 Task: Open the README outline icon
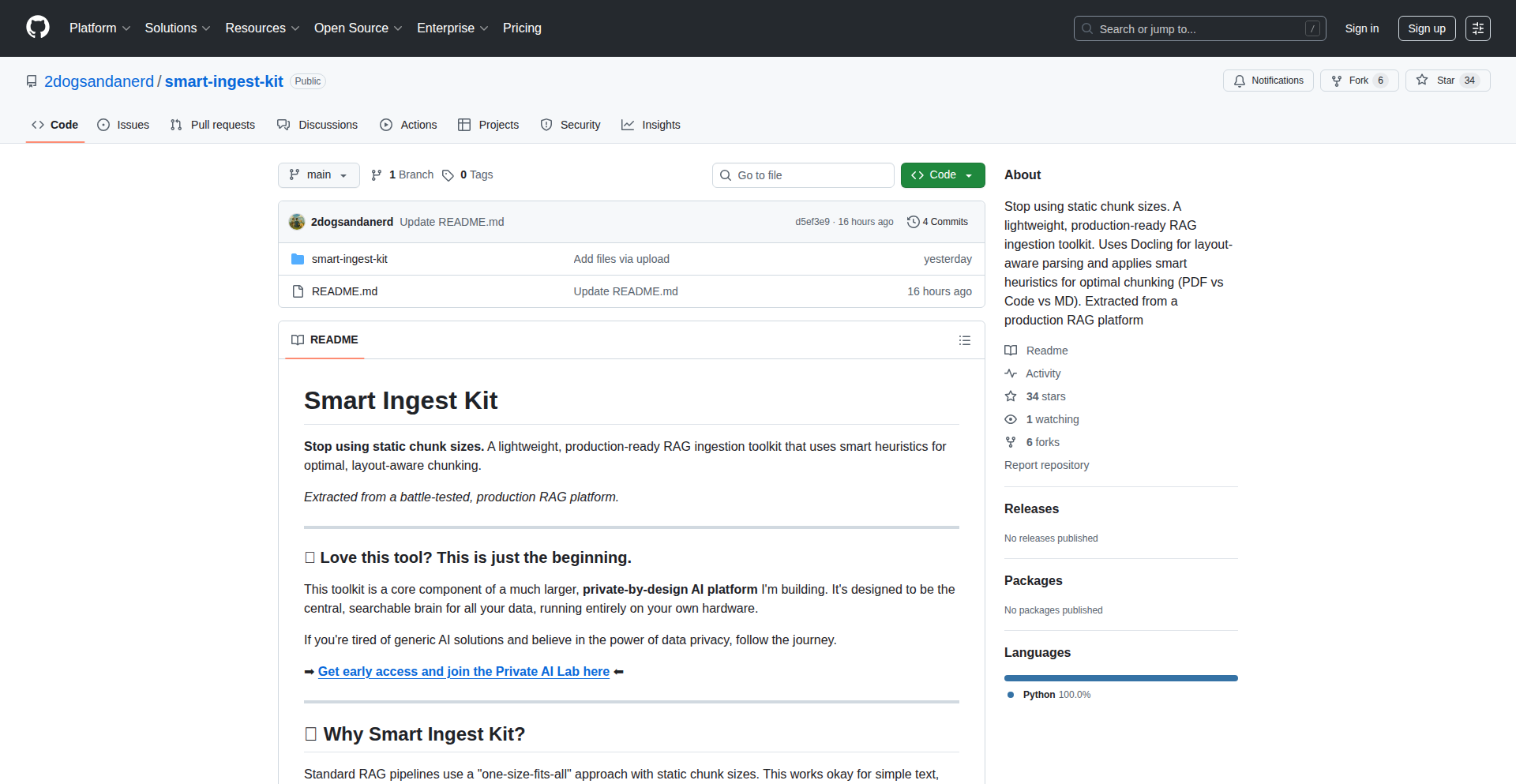tap(965, 340)
